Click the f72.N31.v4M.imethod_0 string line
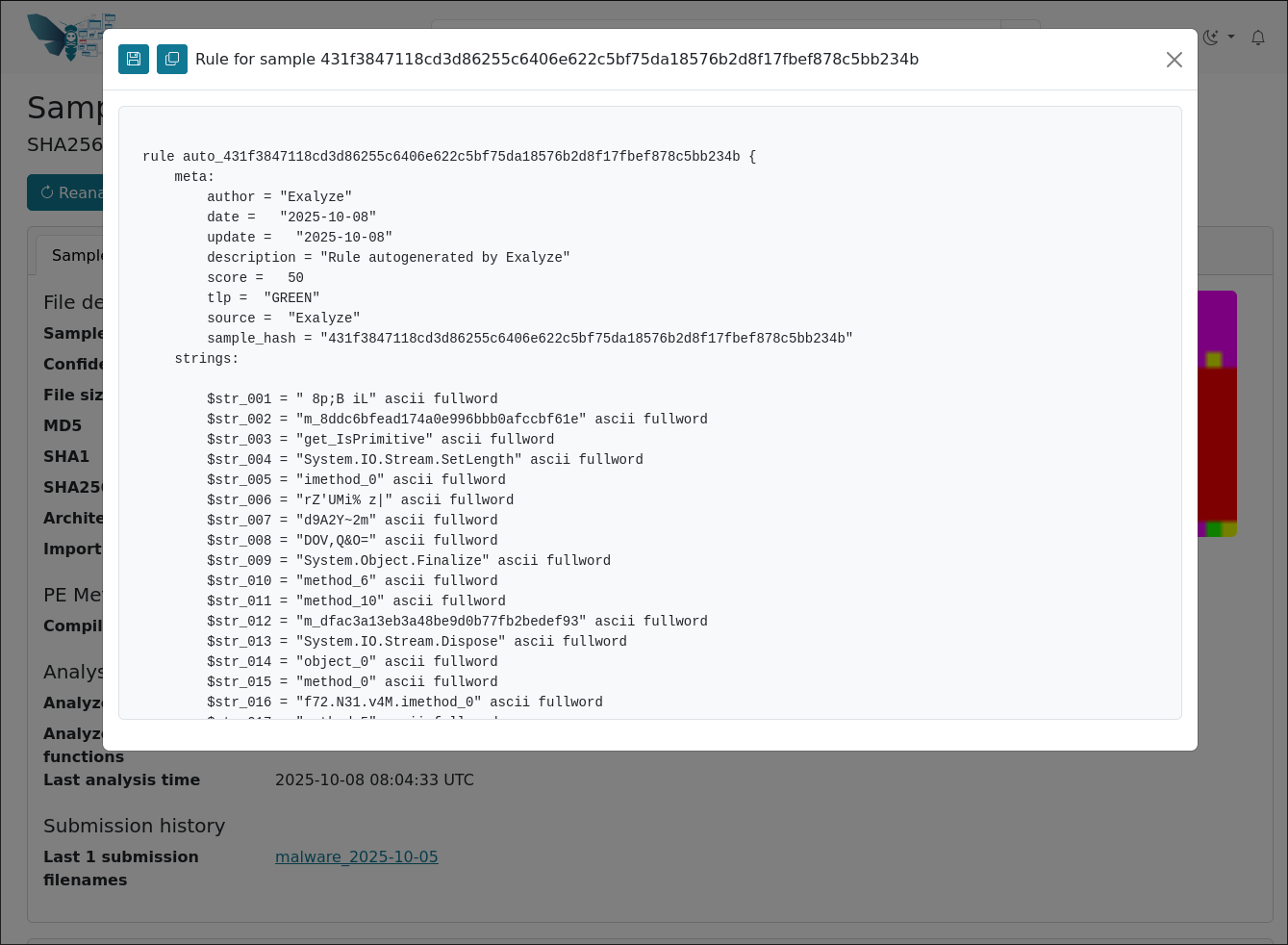This screenshot has width=1288, height=945. (x=404, y=702)
